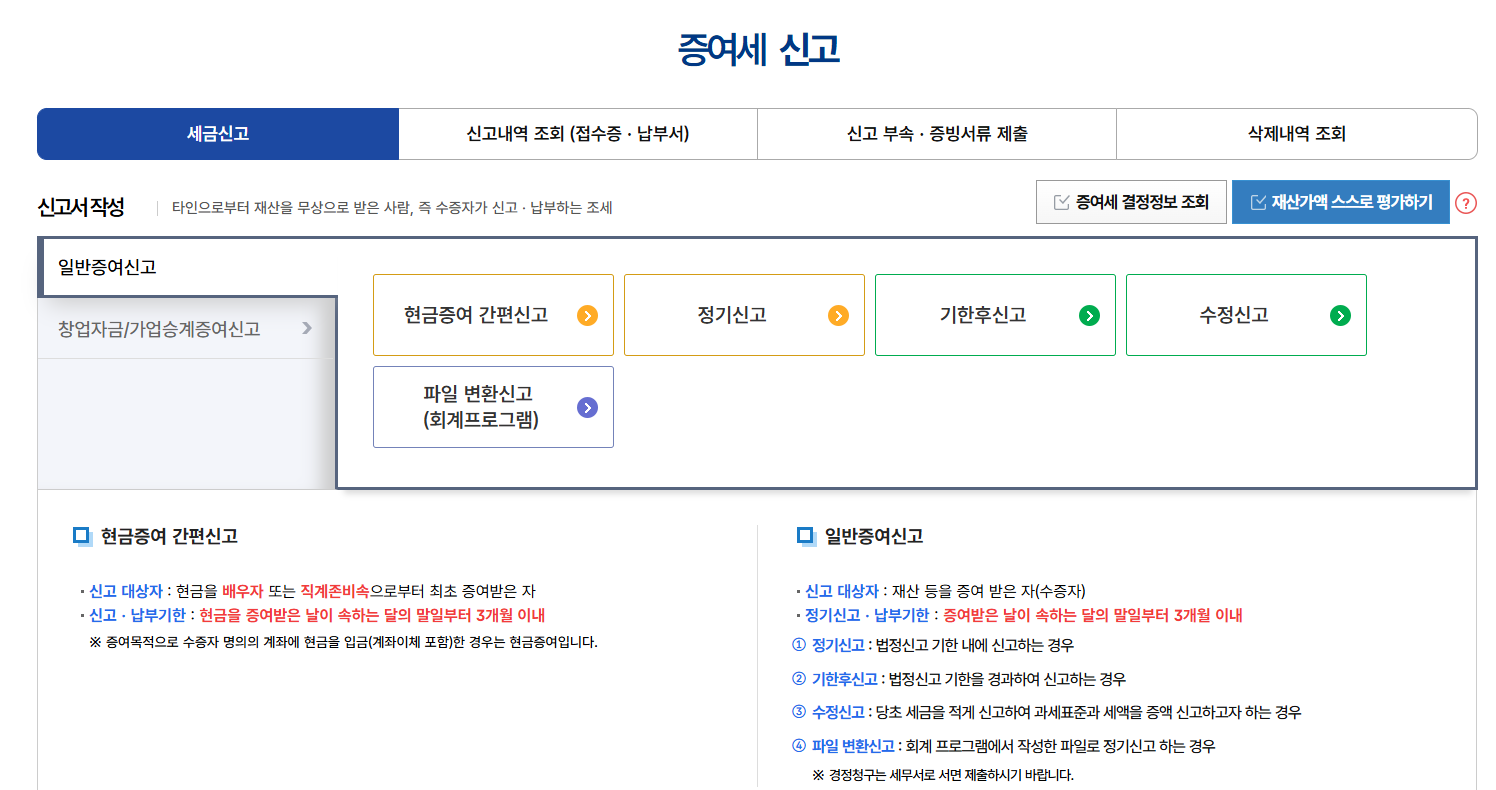Switch to the 세금신고 tab
Image resolution: width=1496 pixels, height=790 pixels.
tap(217, 133)
